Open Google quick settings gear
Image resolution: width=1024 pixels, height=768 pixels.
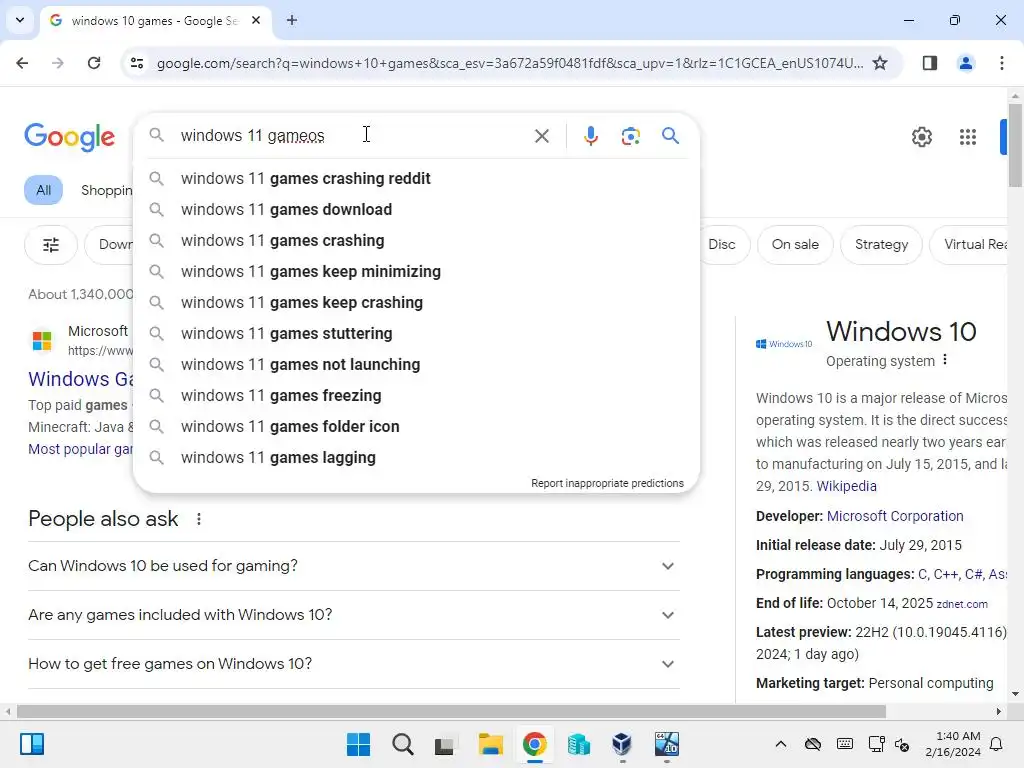(921, 137)
